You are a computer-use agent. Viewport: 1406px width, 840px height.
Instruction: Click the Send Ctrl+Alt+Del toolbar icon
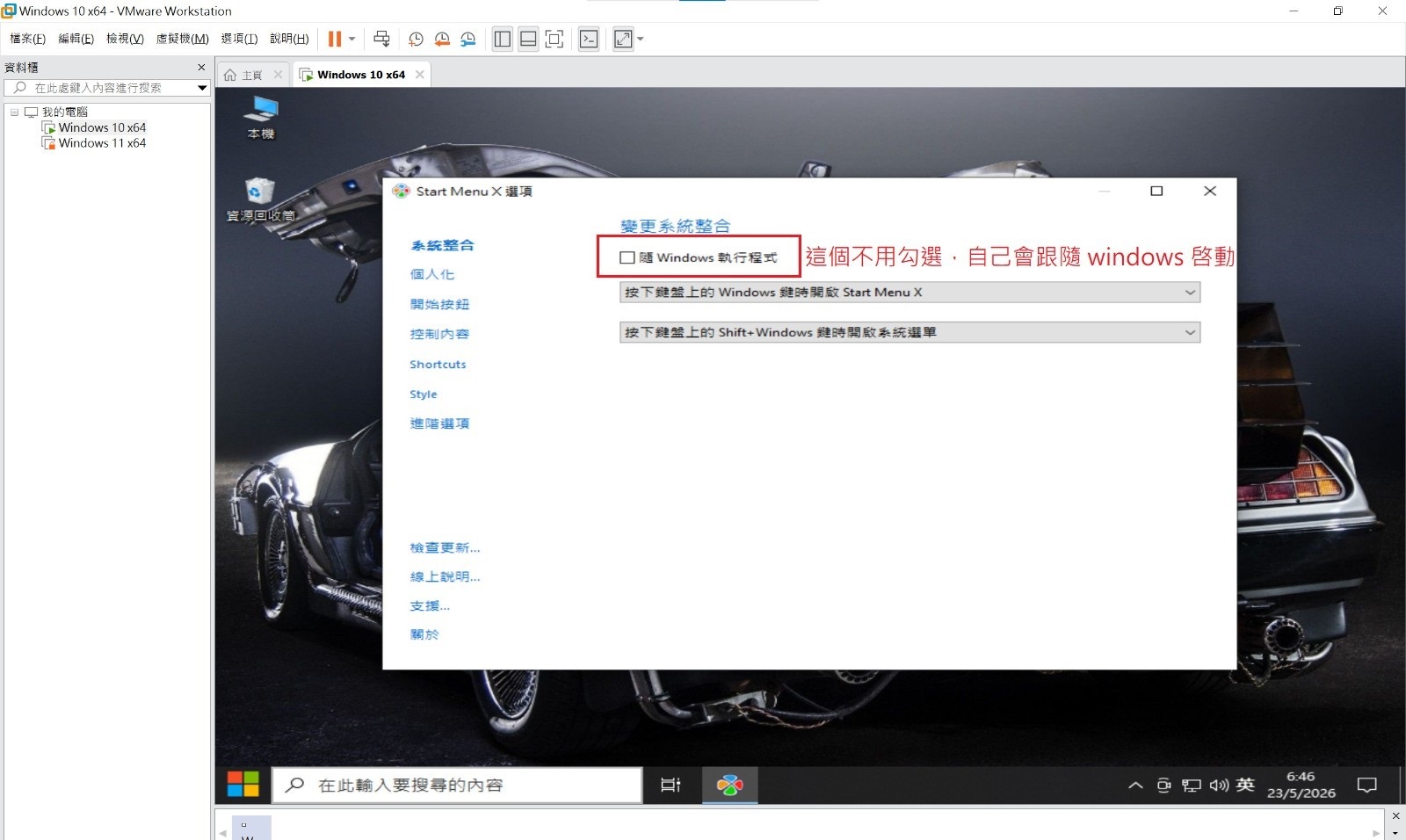tap(381, 39)
